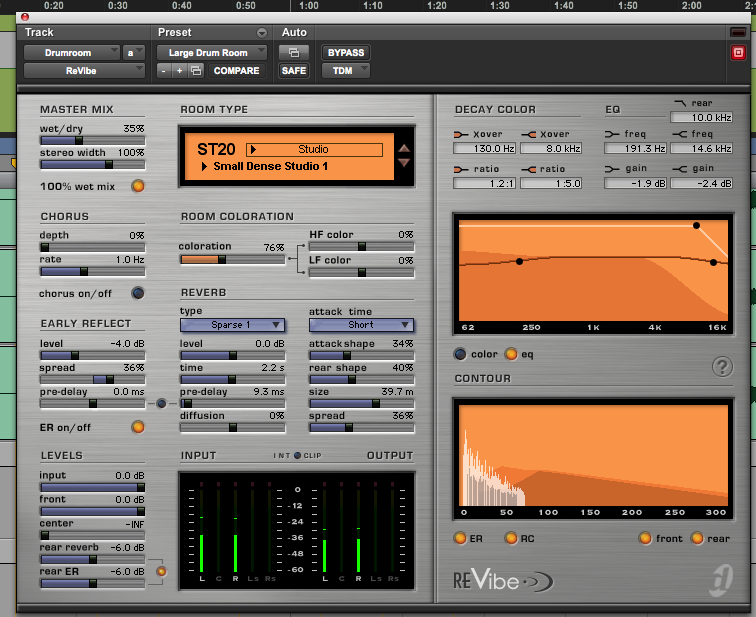Click the wet/dry mix slider
This screenshot has width=756, height=617.
tap(92, 140)
